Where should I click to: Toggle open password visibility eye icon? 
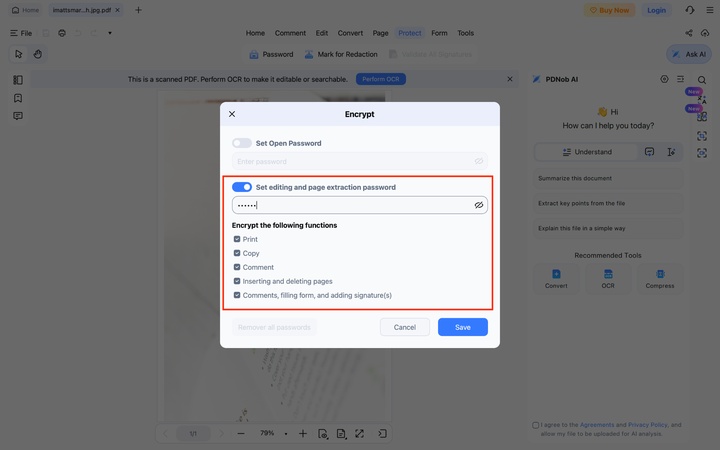tap(478, 161)
